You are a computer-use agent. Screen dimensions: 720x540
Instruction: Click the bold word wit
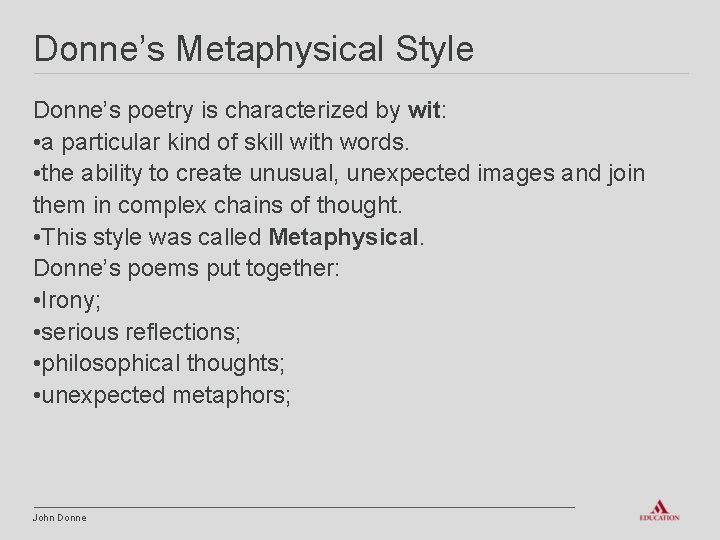424,110
